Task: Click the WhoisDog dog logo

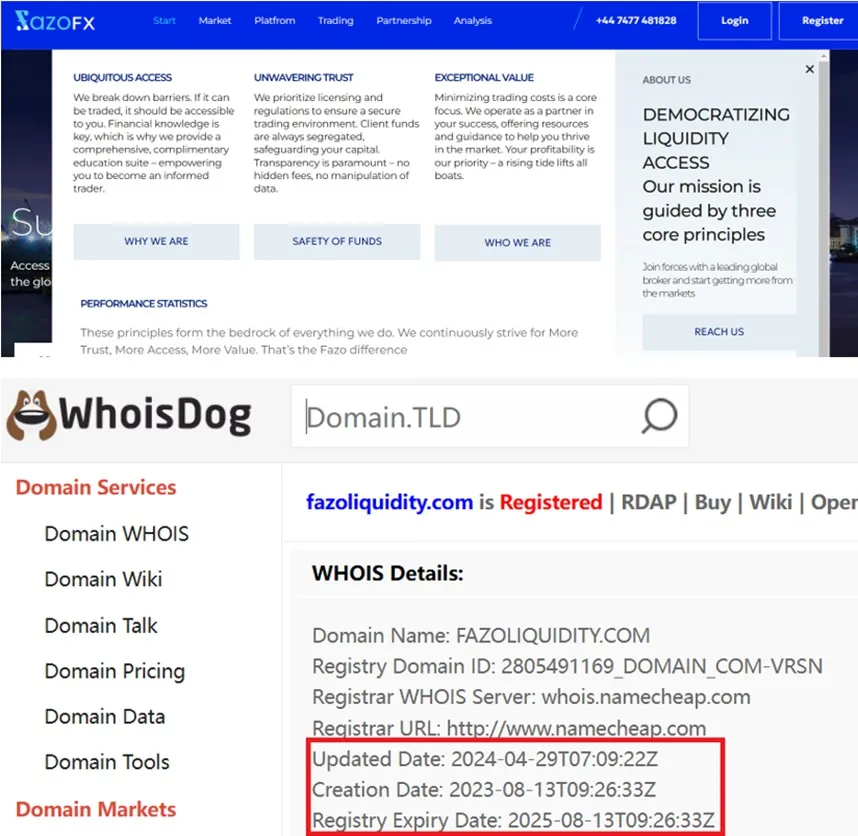Action: coord(31,415)
